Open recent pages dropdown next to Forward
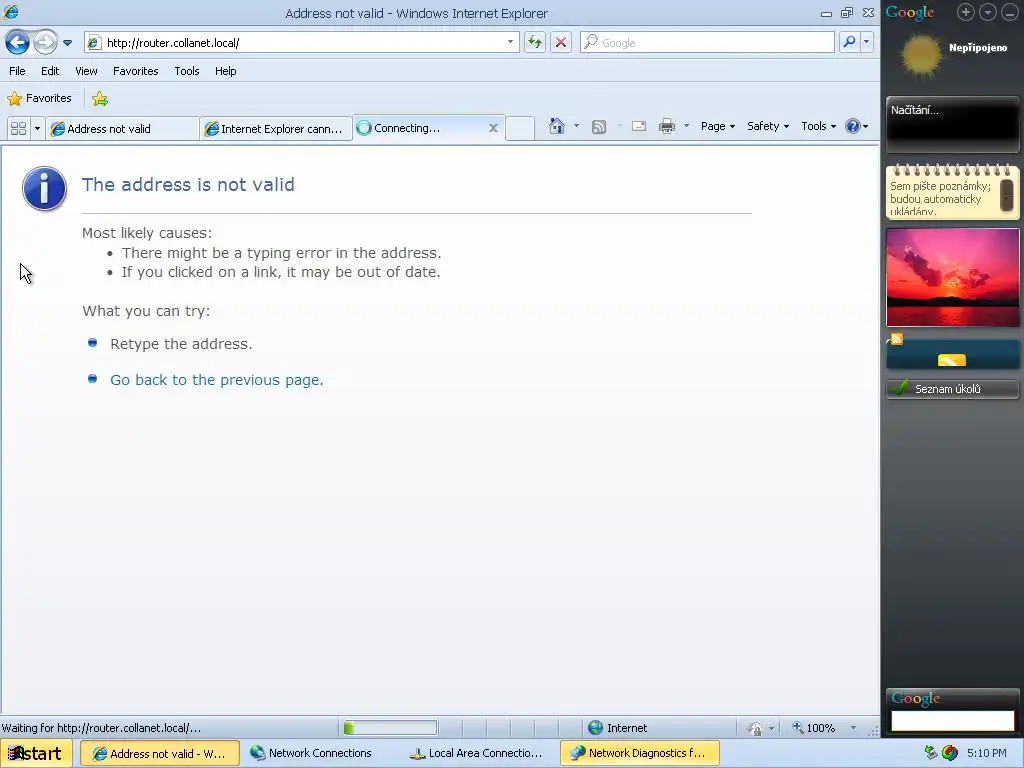This screenshot has height=768, width=1024. point(67,43)
